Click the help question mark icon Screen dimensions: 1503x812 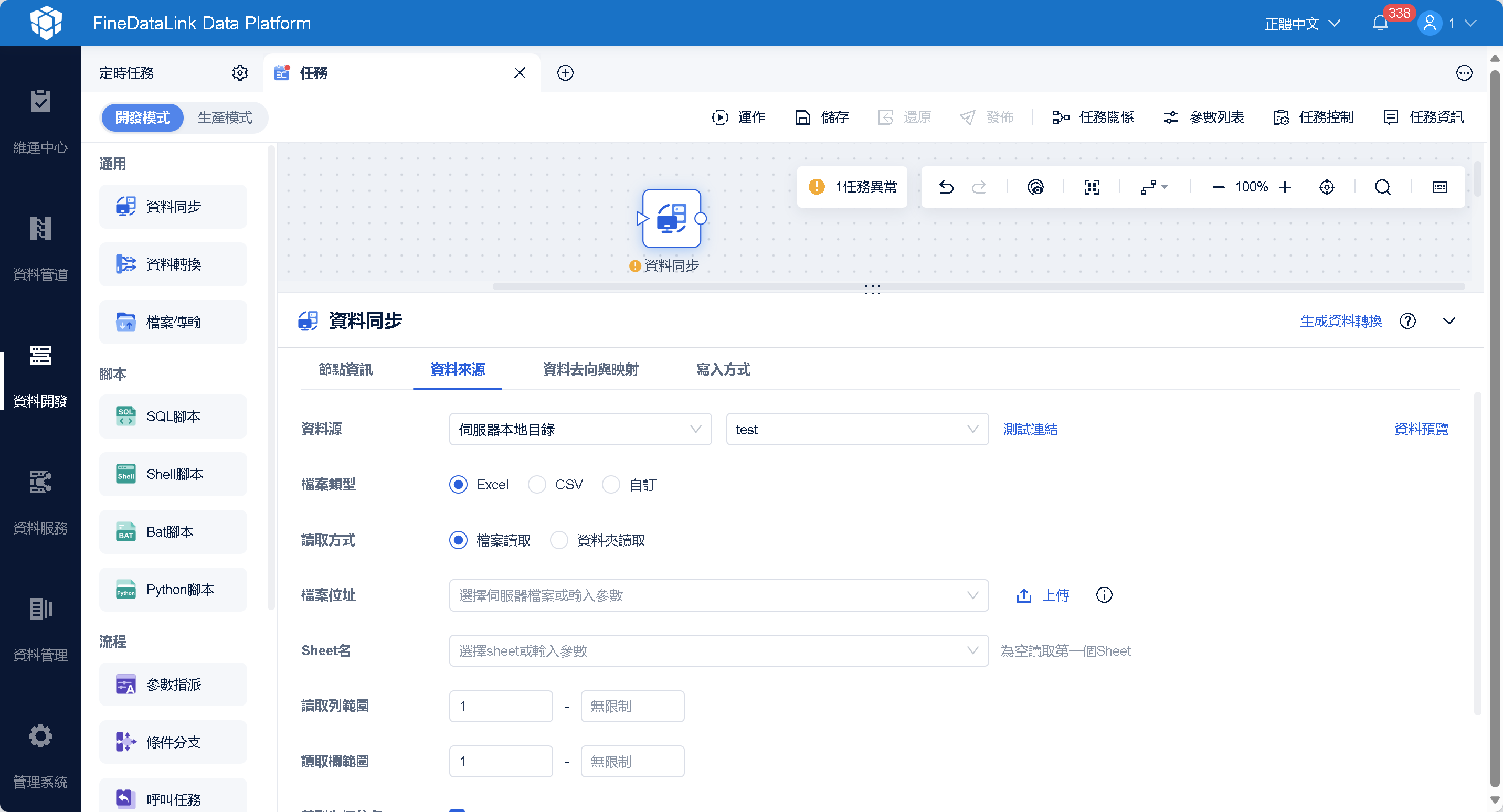coord(1407,321)
